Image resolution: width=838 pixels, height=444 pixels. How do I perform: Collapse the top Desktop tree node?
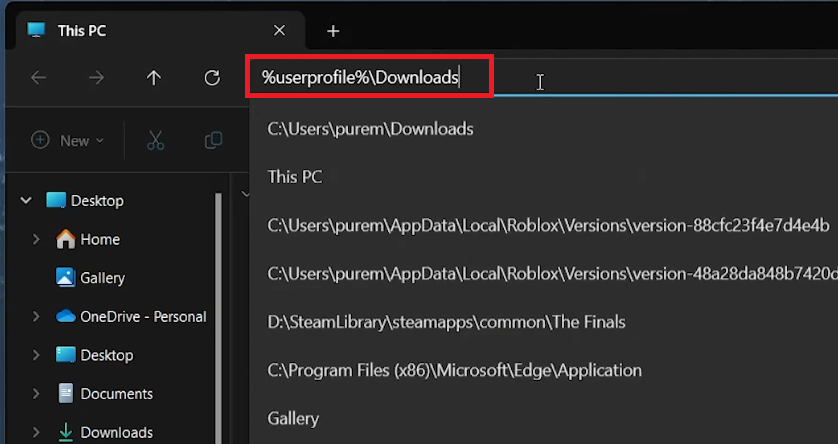(x=26, y=200)
